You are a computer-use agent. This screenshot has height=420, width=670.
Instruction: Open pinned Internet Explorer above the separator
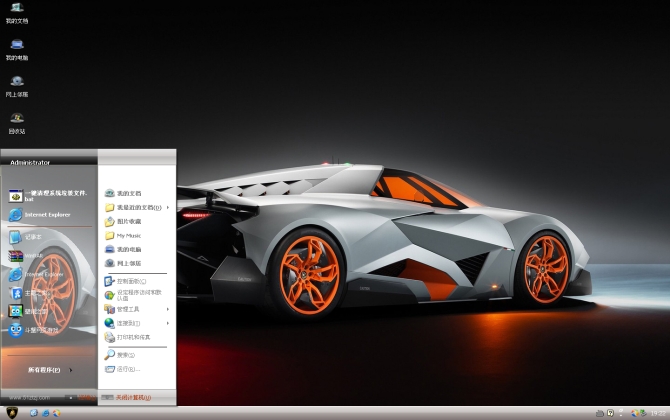pos(39,215)
